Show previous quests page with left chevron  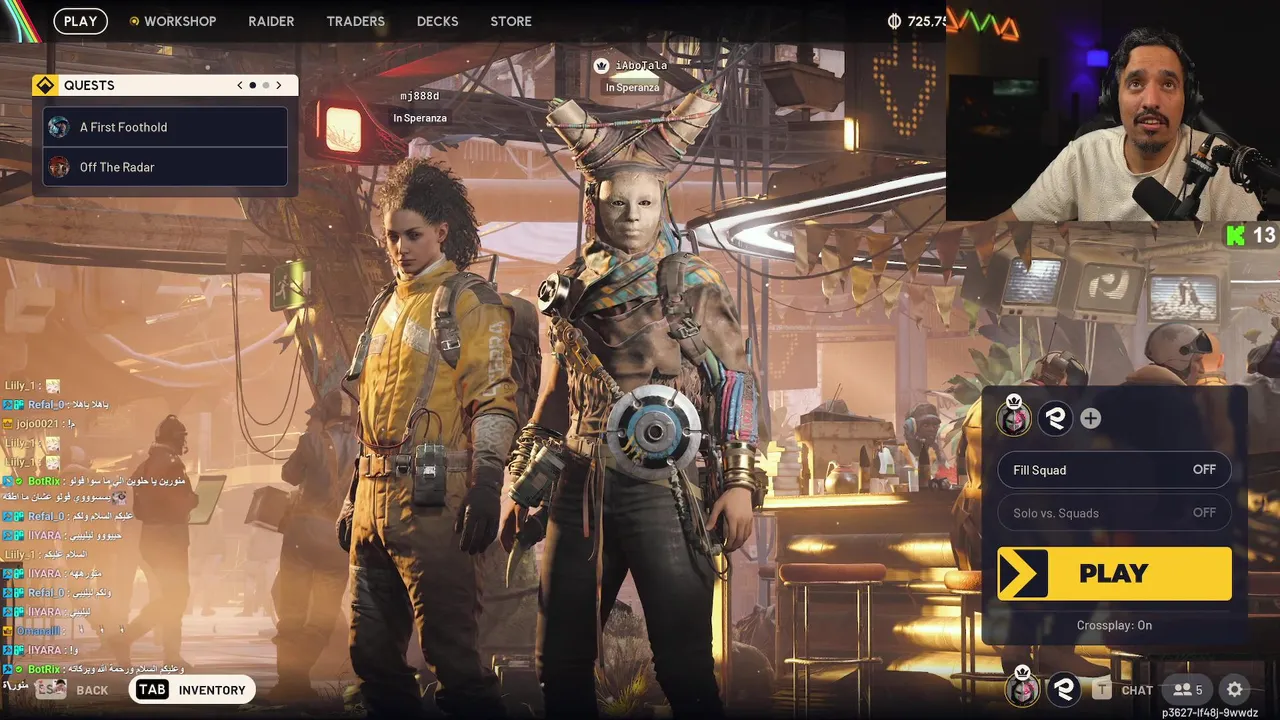pos(240,85)
